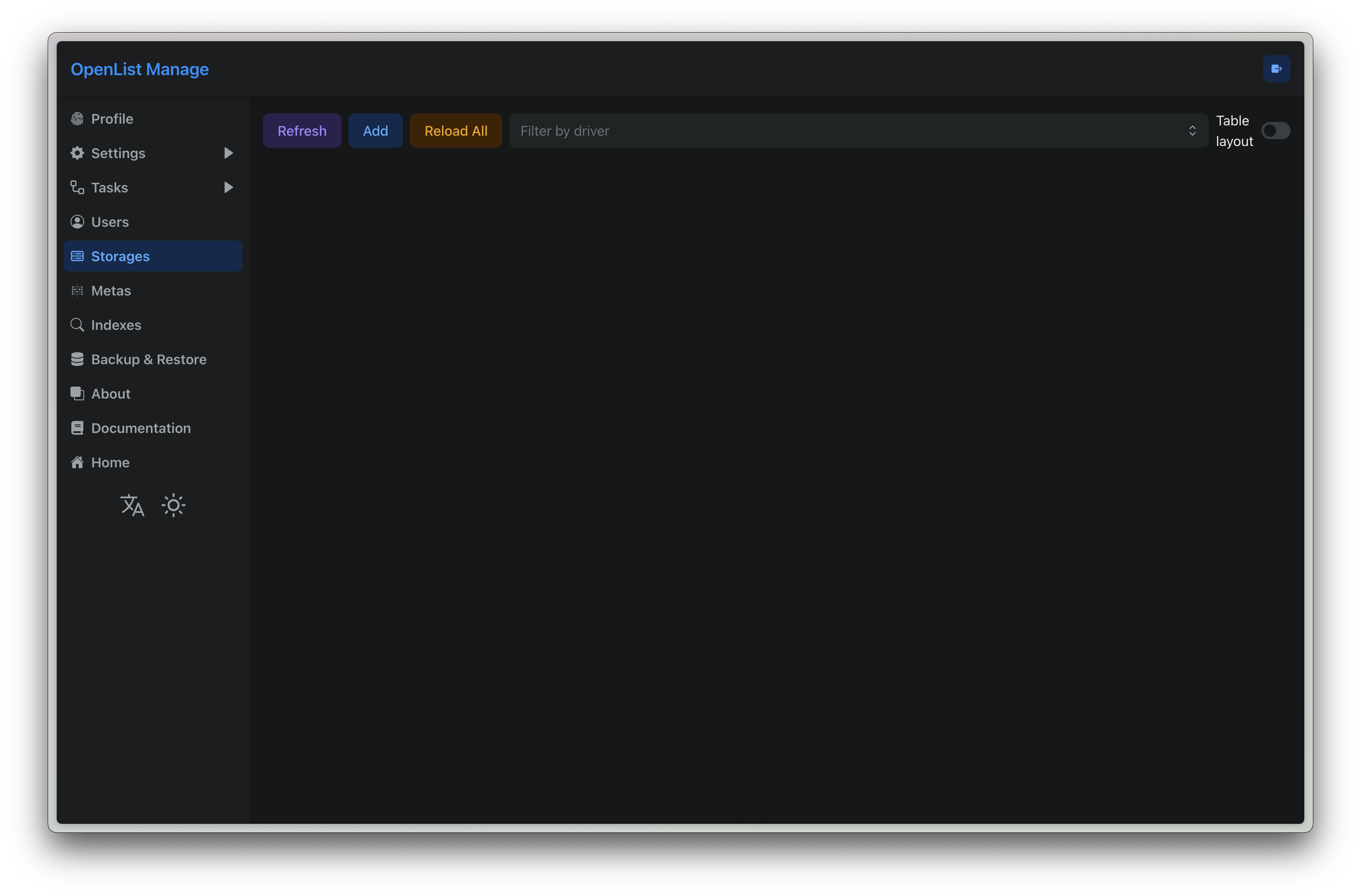Click the About copy icon

click(77, 393)
